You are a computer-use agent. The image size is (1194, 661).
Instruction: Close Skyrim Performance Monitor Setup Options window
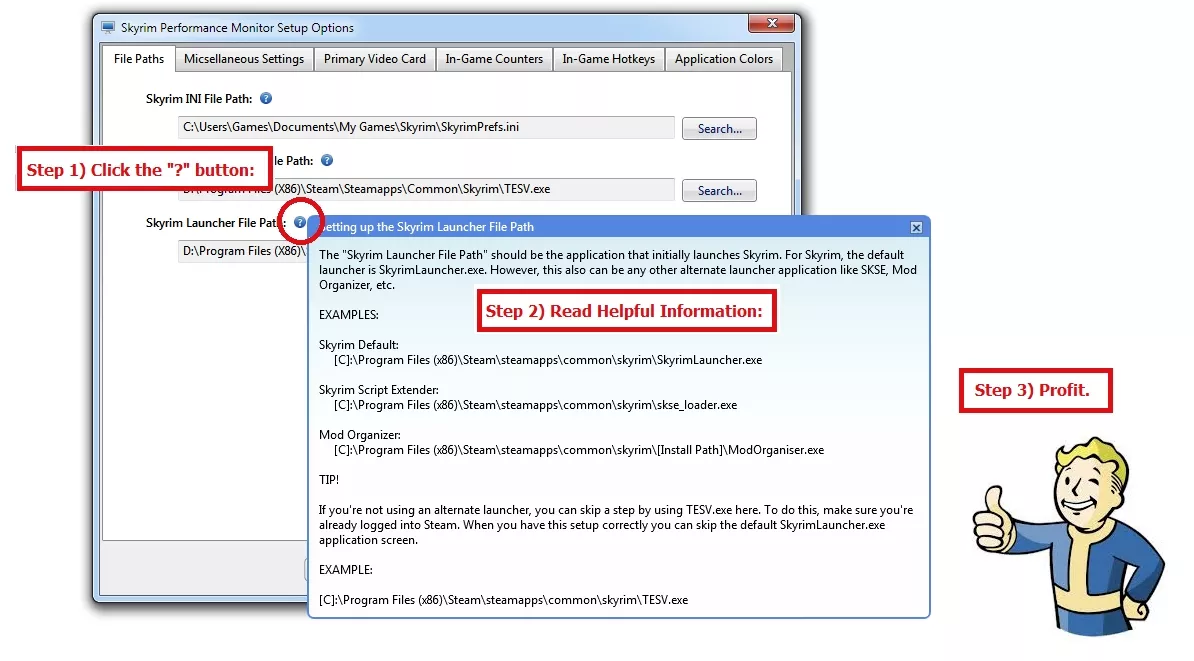click(771, 23)
